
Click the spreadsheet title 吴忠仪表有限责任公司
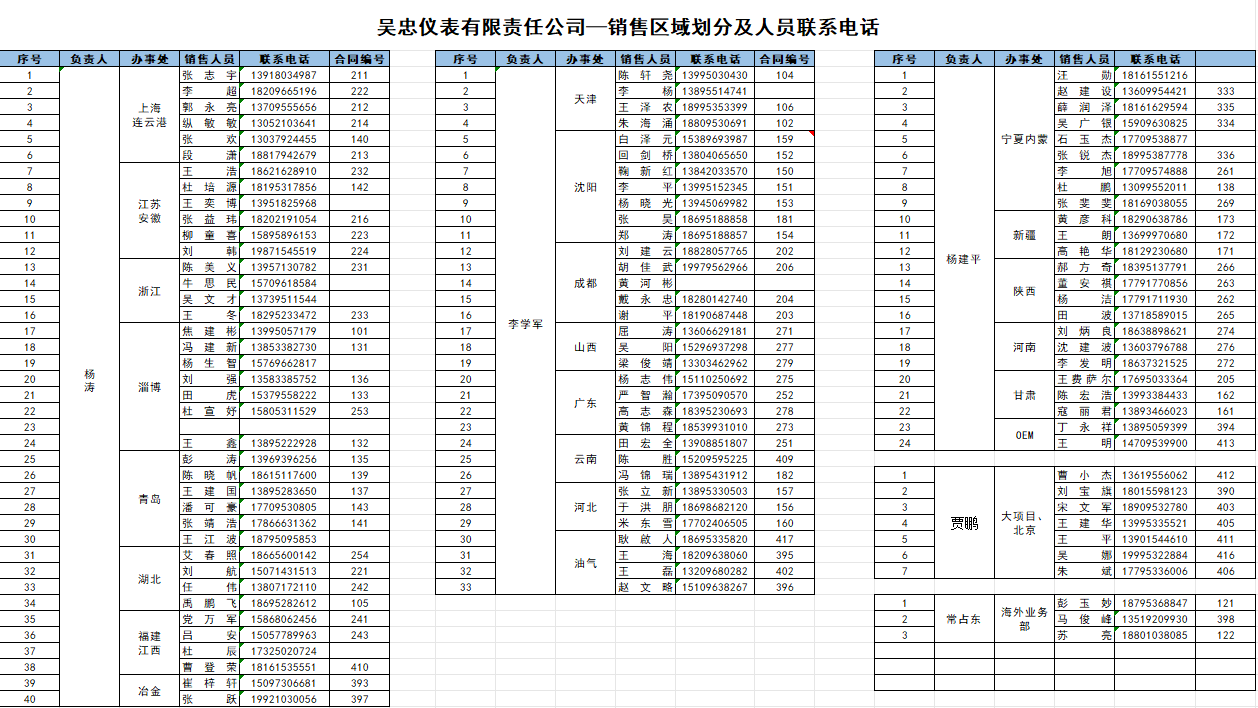tap(628, 27)
